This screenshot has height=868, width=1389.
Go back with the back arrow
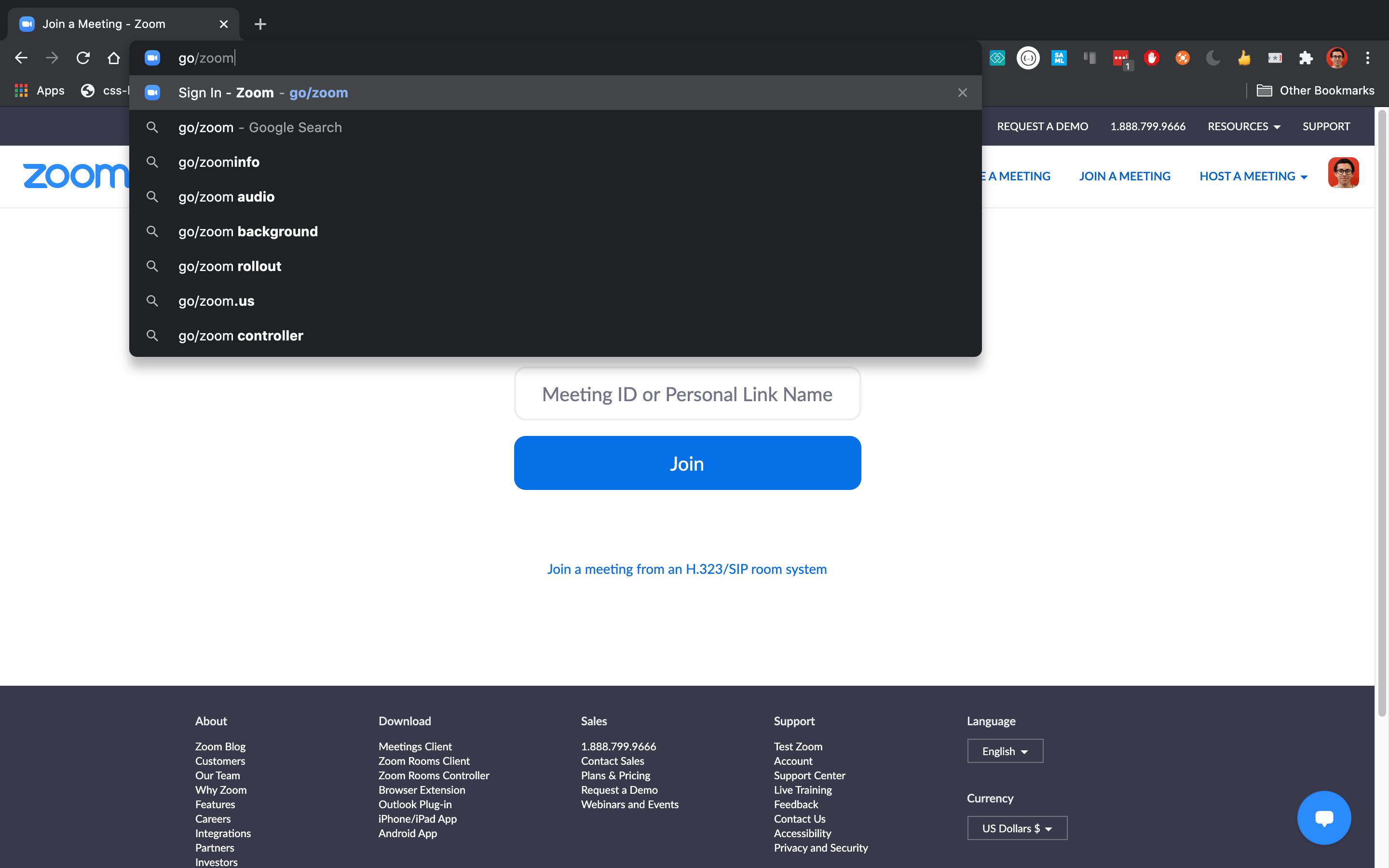tap(21, 58)
